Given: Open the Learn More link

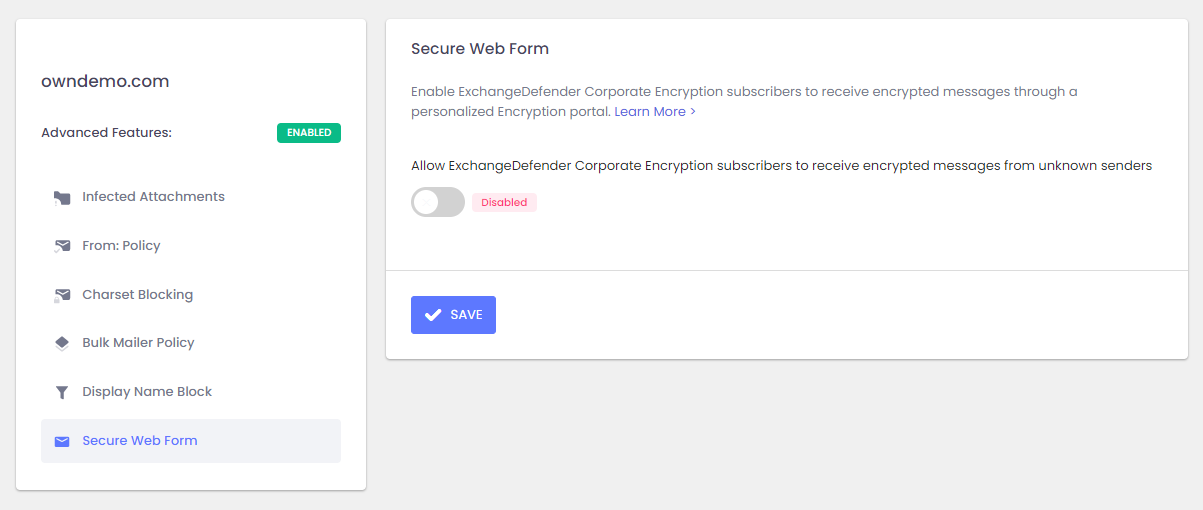Looking at the screenshot, I should 654,112.
